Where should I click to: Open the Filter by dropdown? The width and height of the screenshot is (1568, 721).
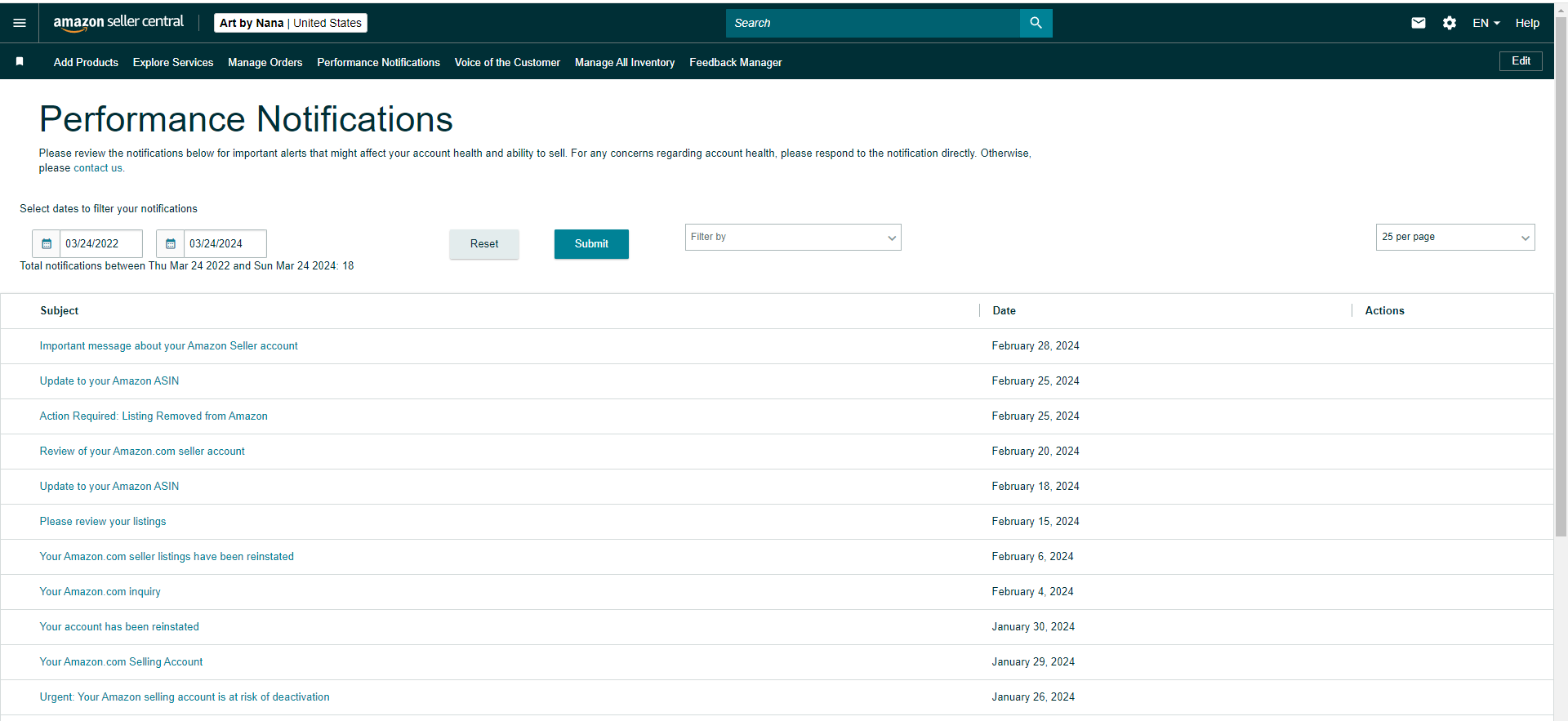(x=793, y=237)
